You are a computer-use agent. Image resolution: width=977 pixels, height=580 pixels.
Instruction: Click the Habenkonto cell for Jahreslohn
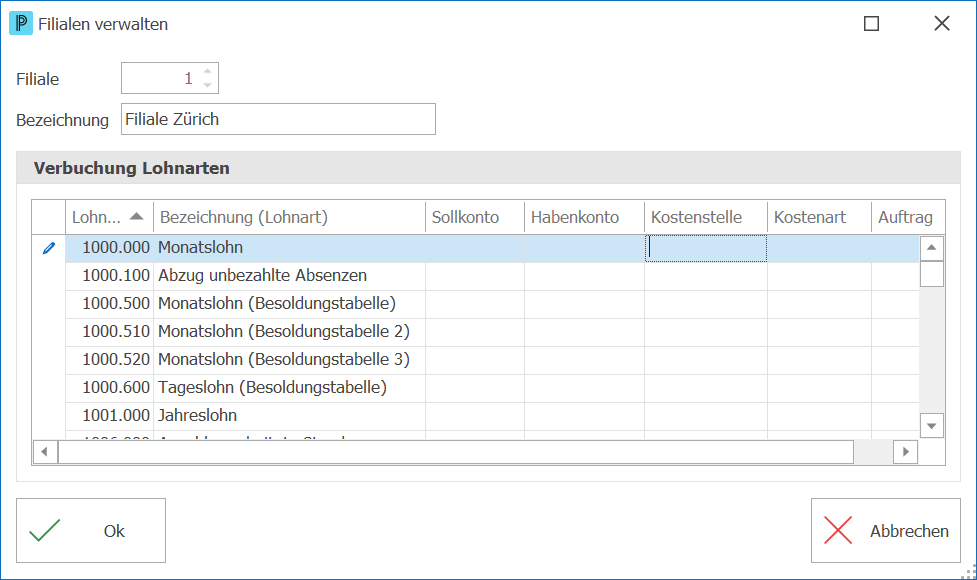584,416
